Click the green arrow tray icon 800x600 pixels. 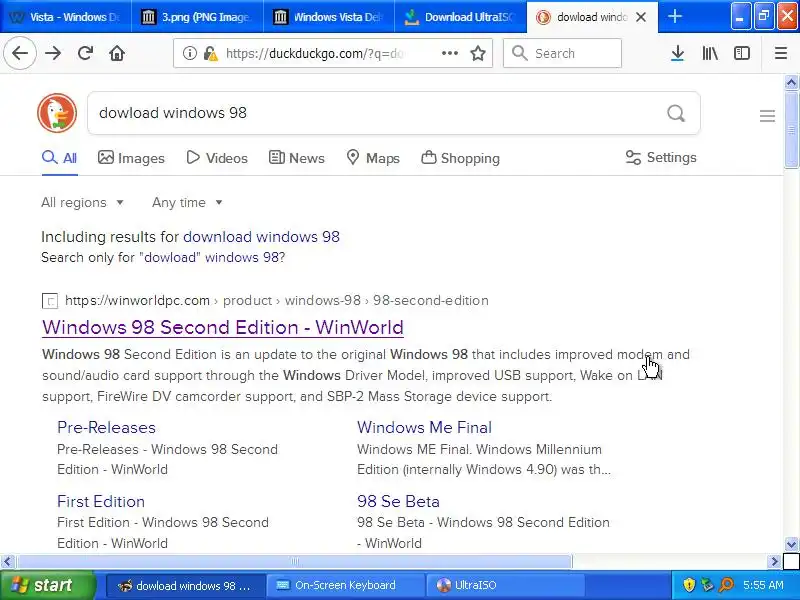(x=708, y=585)
